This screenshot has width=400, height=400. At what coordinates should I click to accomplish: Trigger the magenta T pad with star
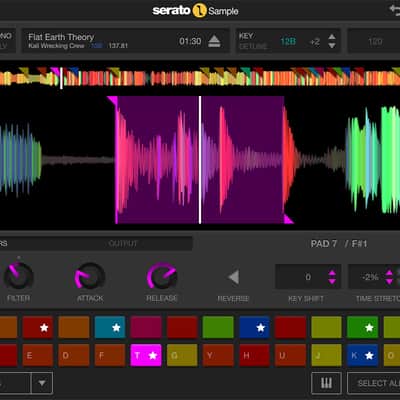(x=146, y=355)
